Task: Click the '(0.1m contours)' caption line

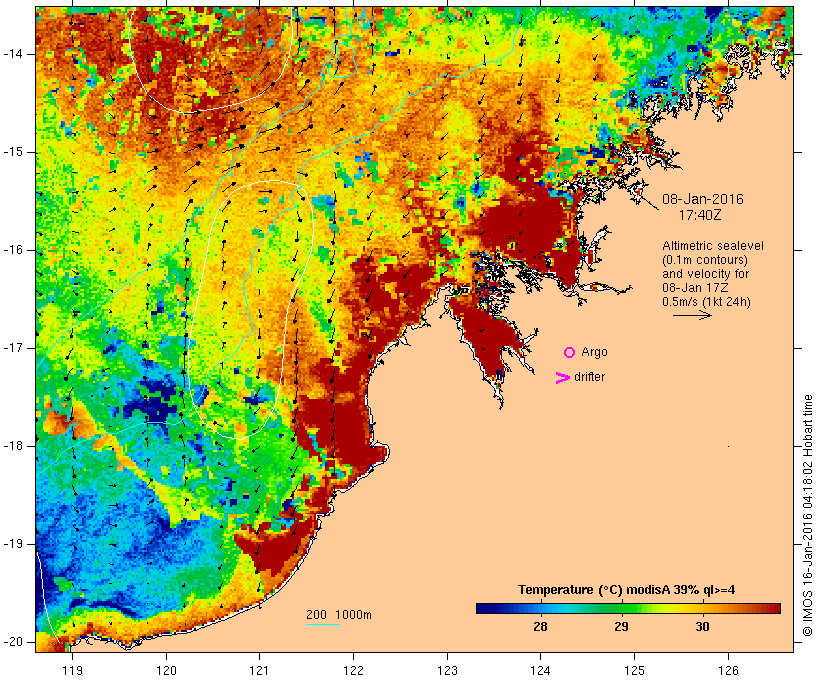Action: (x=705, y=260)
